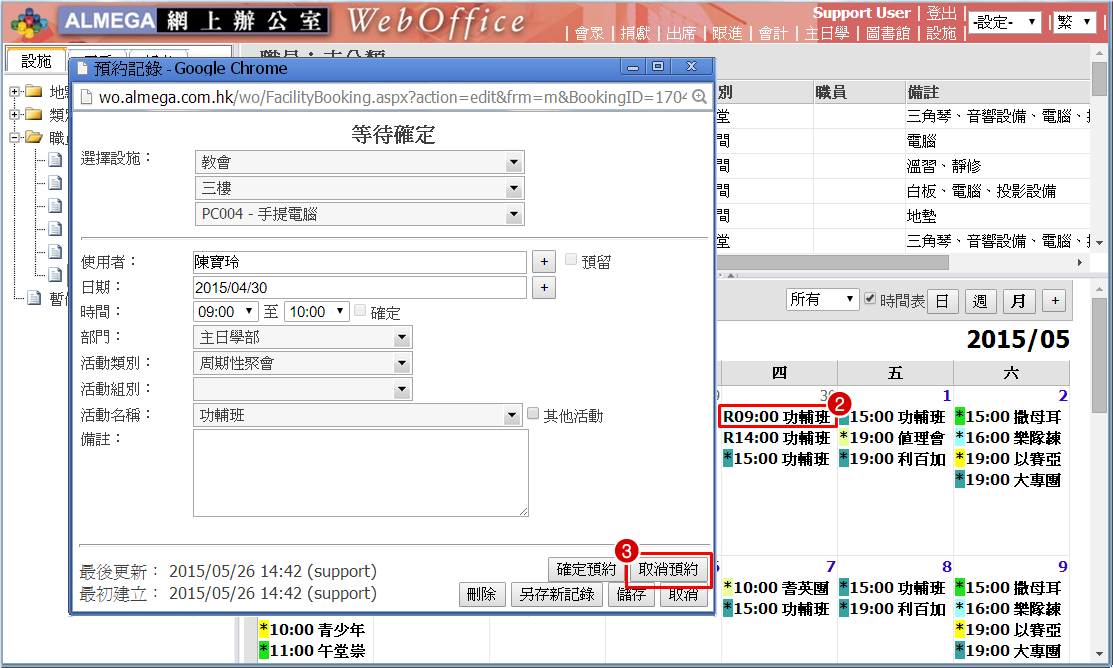Screen dimensions: 1113x668
Task: Click the 備註 remarks text area
Action: [x=360, y=473]
